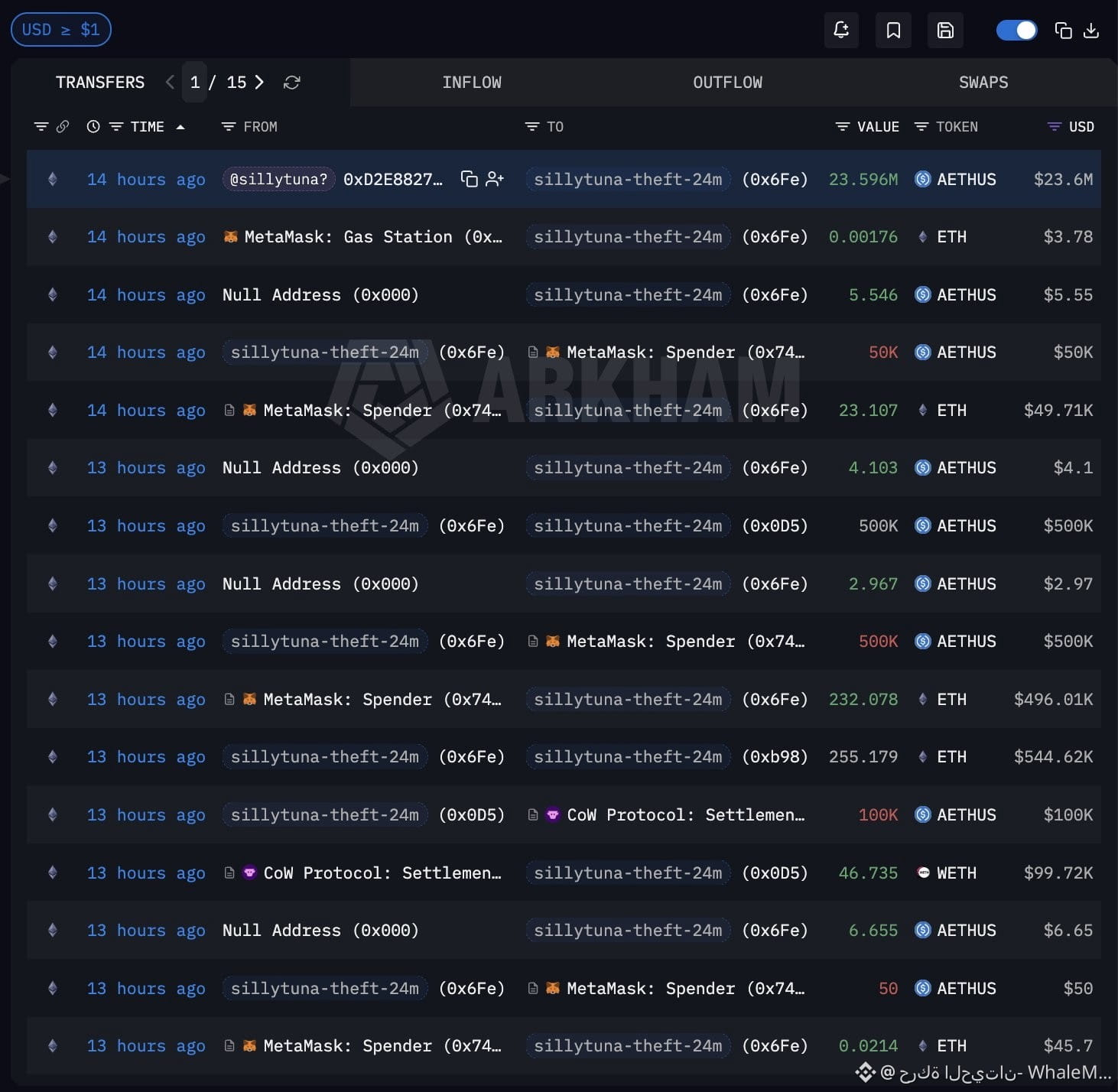Open sillytuna-theft-24m (0x0D5) recipient in $500K row
The height and width of the screenshot is (1092, 1118).
tap(667, 526)
